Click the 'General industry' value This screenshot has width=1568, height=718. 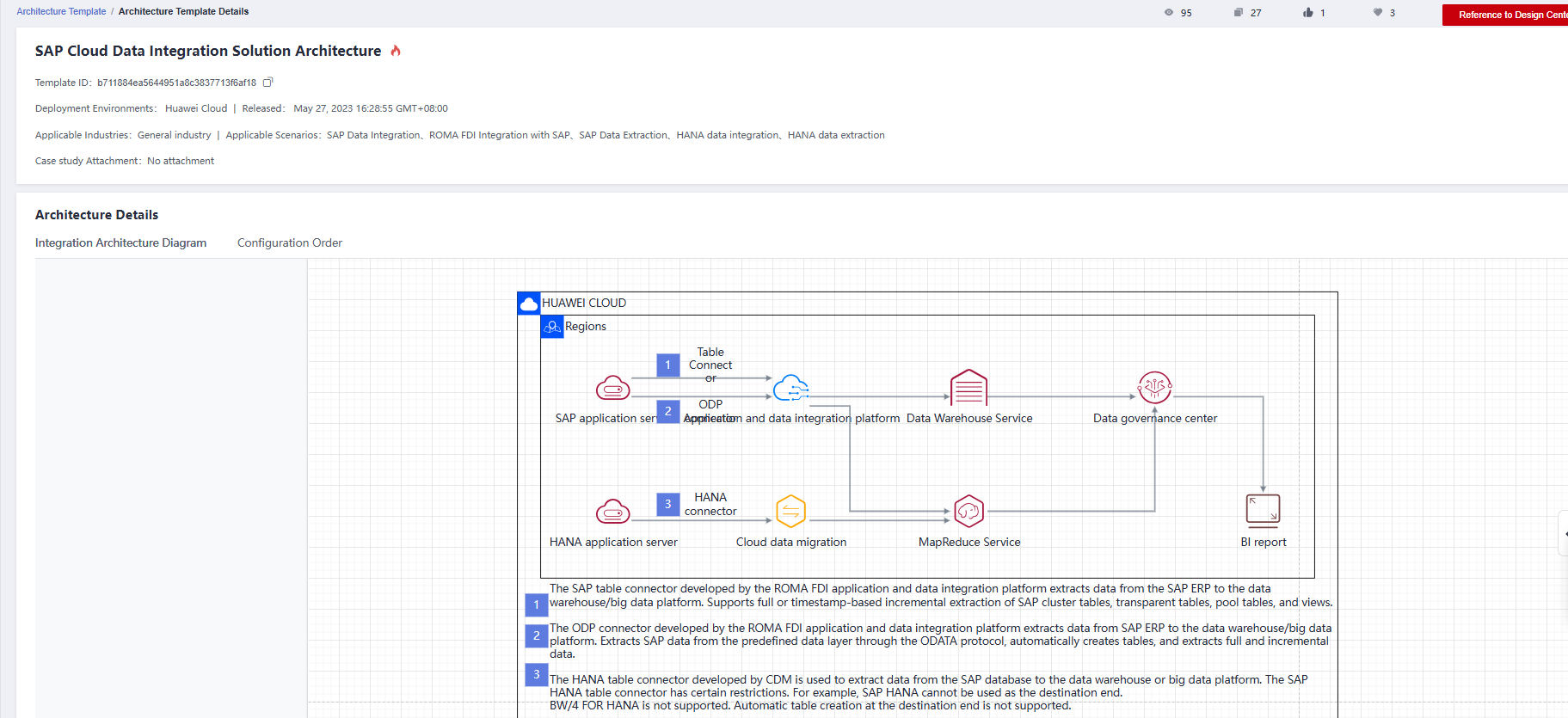pyautogui.click(x=174, y=135)
